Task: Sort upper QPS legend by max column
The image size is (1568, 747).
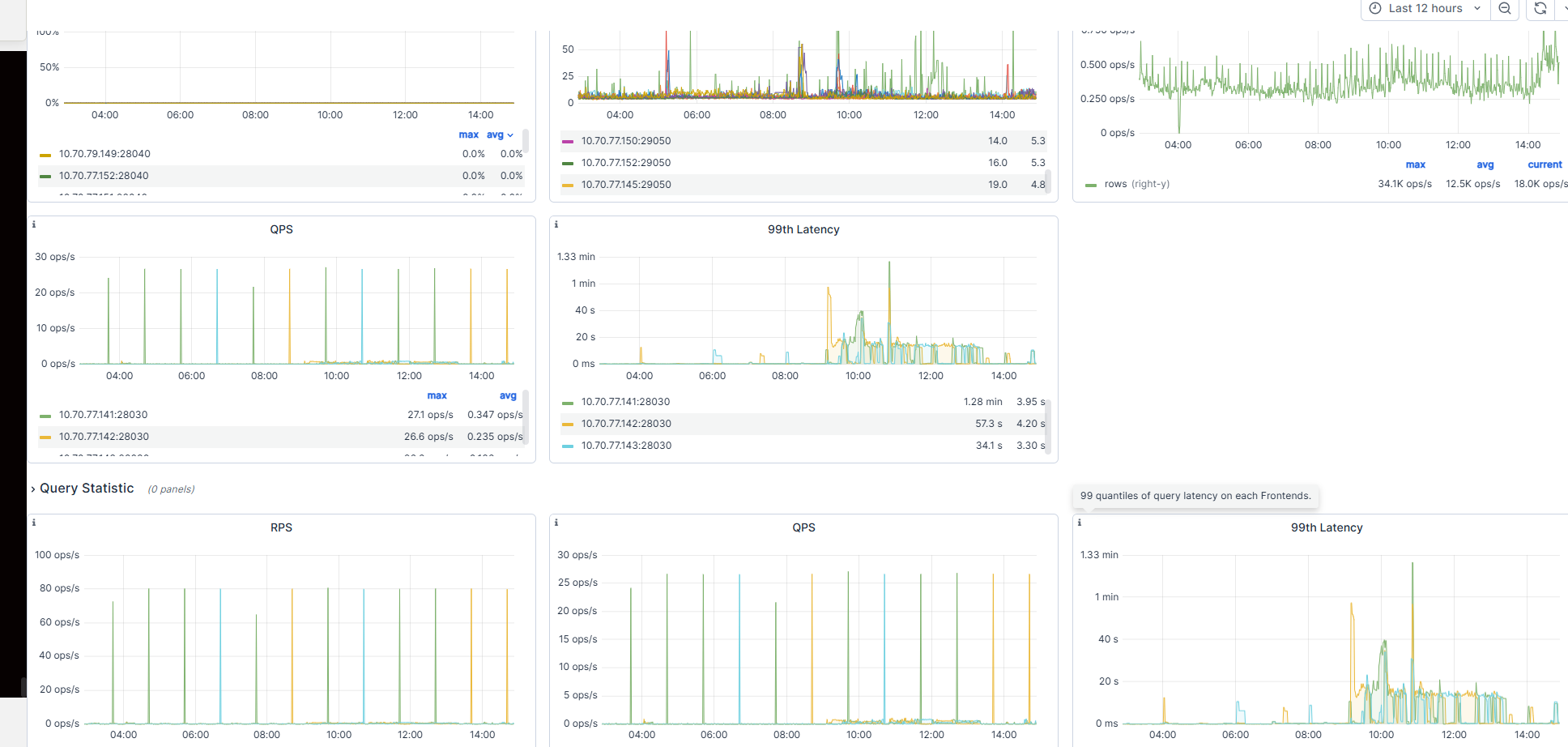Action: click(437, 396)
